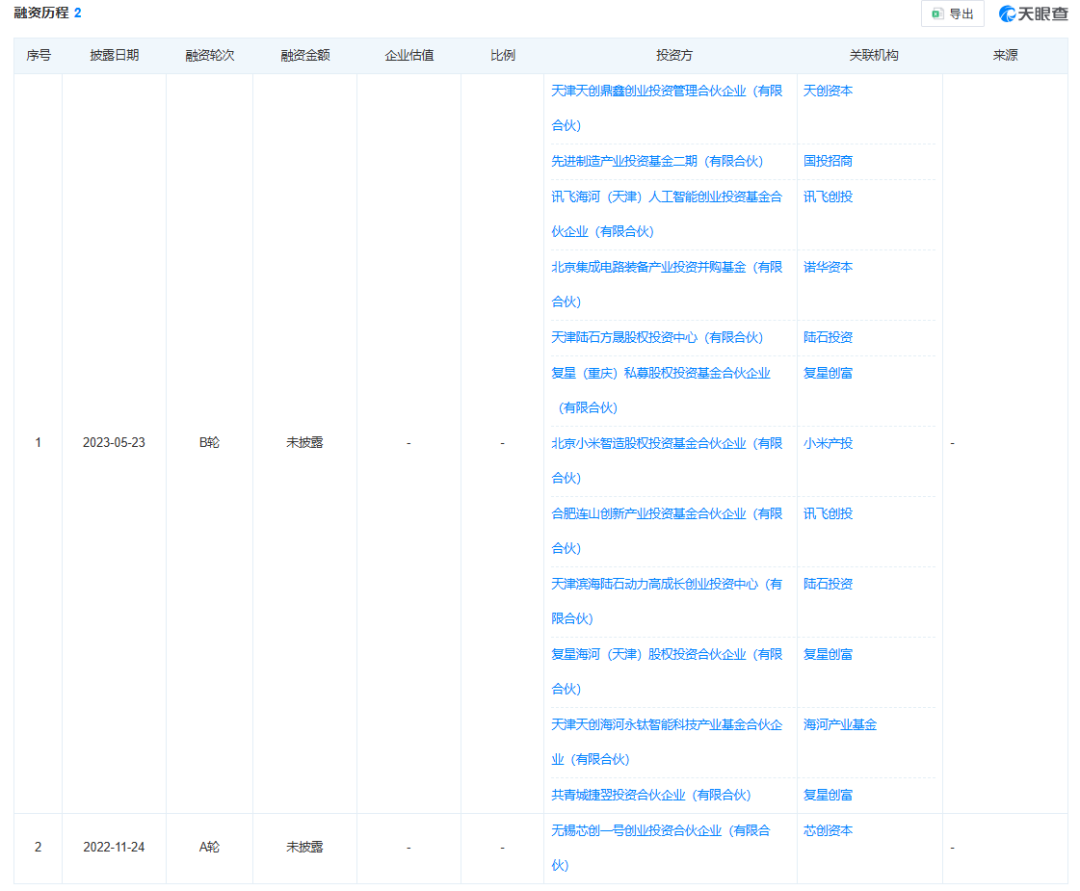Open 先进制造产业投资基金二期 investor link

tap(657, 161)
